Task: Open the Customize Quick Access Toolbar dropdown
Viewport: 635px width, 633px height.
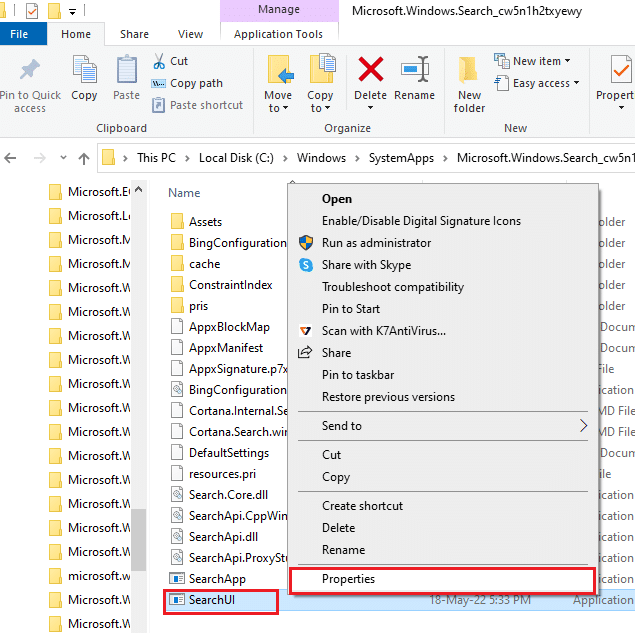Action: coord(72,12)
